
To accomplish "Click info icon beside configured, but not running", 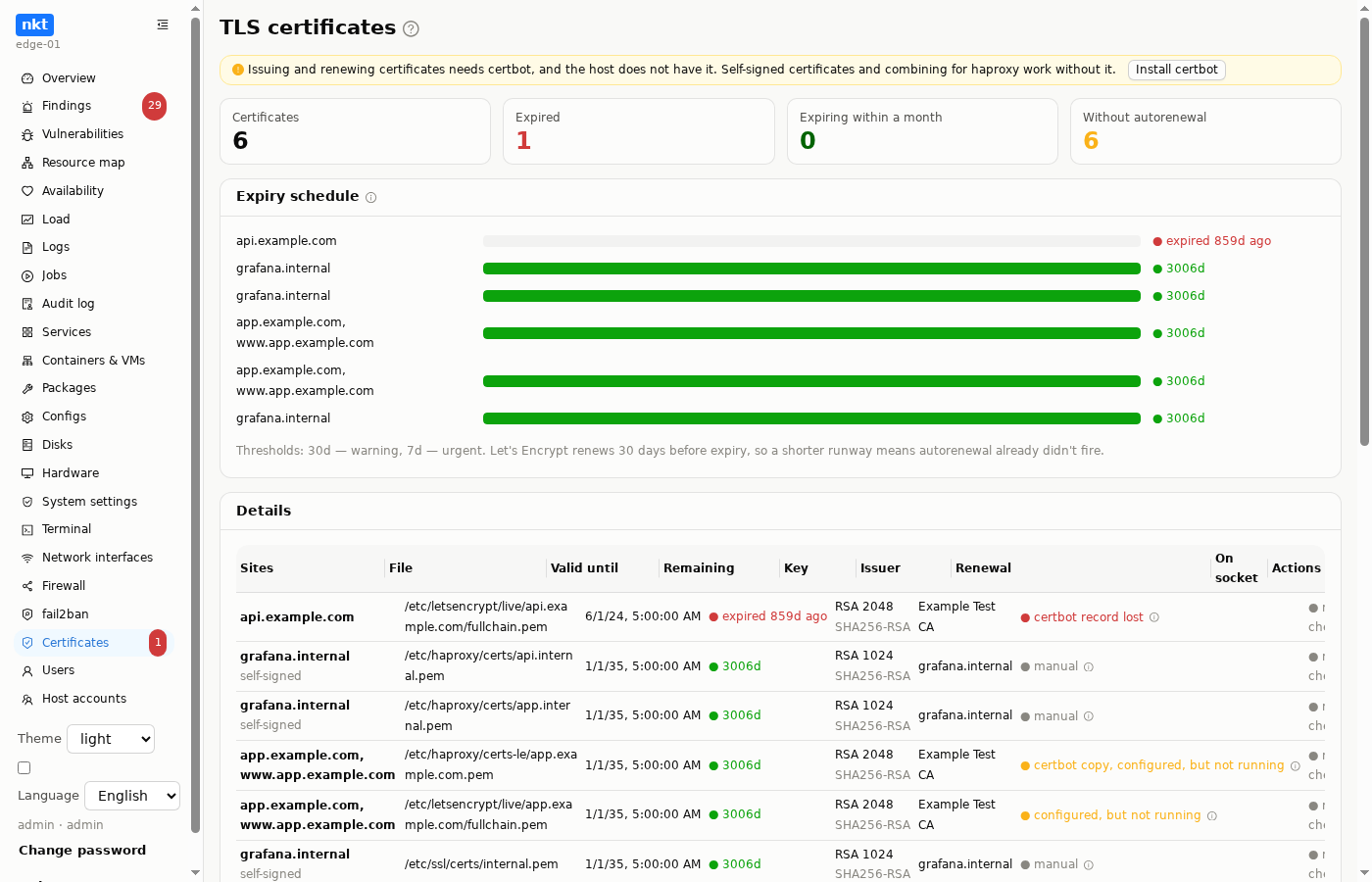I will coord(1212,815).
